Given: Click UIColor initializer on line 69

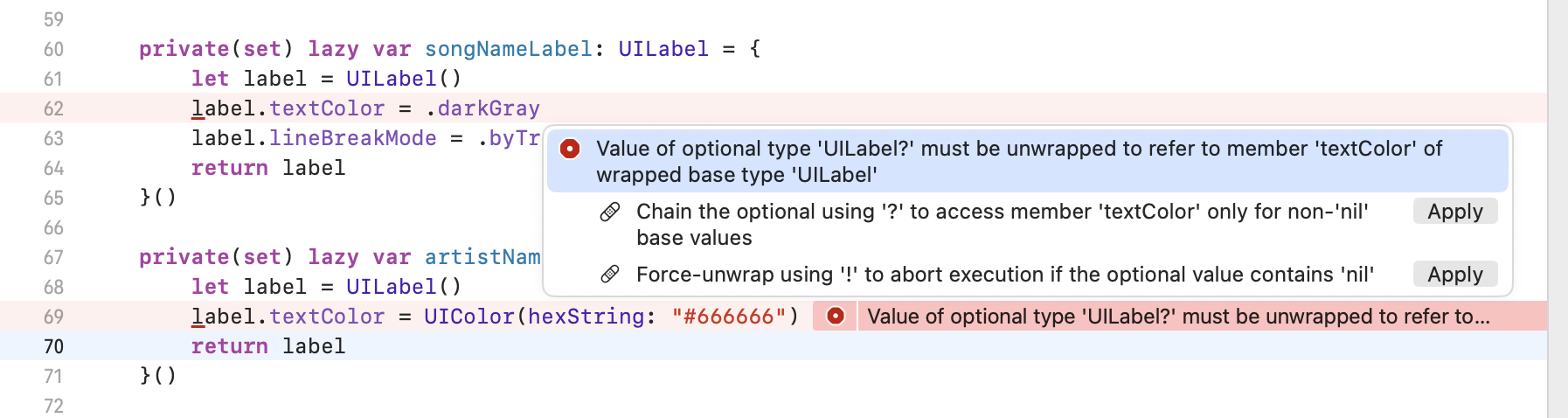Looking at the screenshot, I should pos(469,317).
